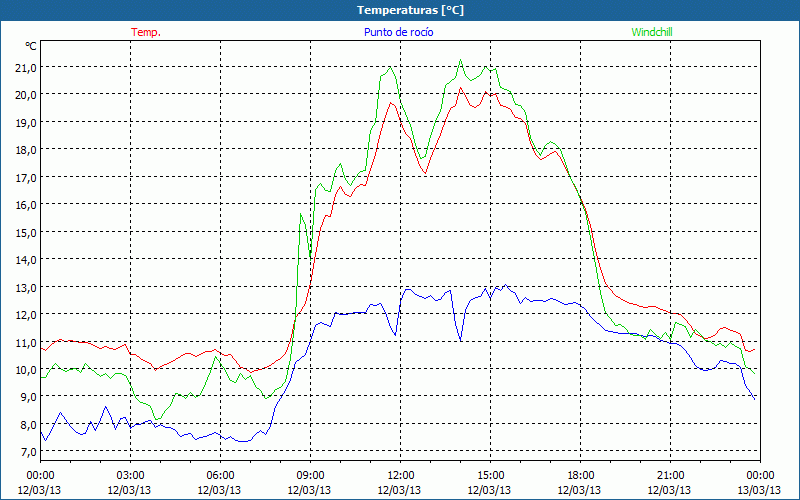Click the 18:00 time axis label
This screenshot has height=500, width=800.
(x=580, y=476)
